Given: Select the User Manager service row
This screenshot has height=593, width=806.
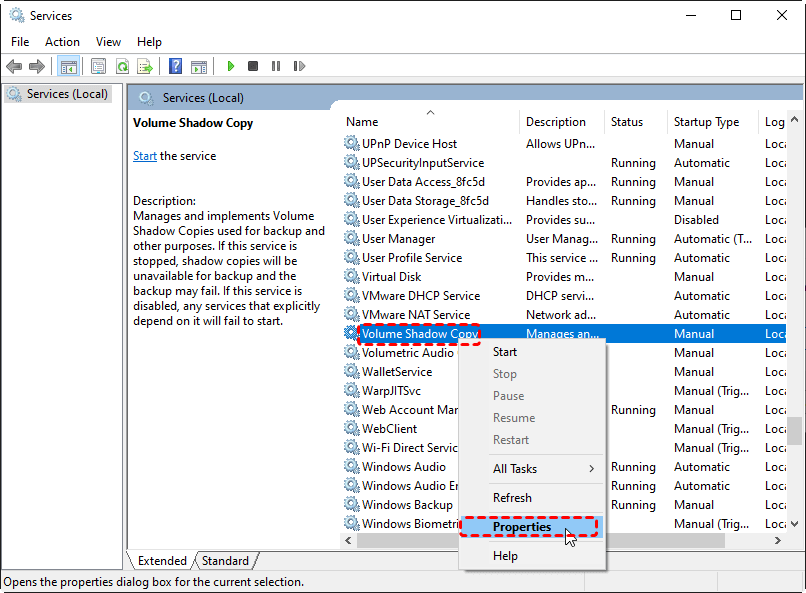Looking at the screenshot, I should pos(398,239).
